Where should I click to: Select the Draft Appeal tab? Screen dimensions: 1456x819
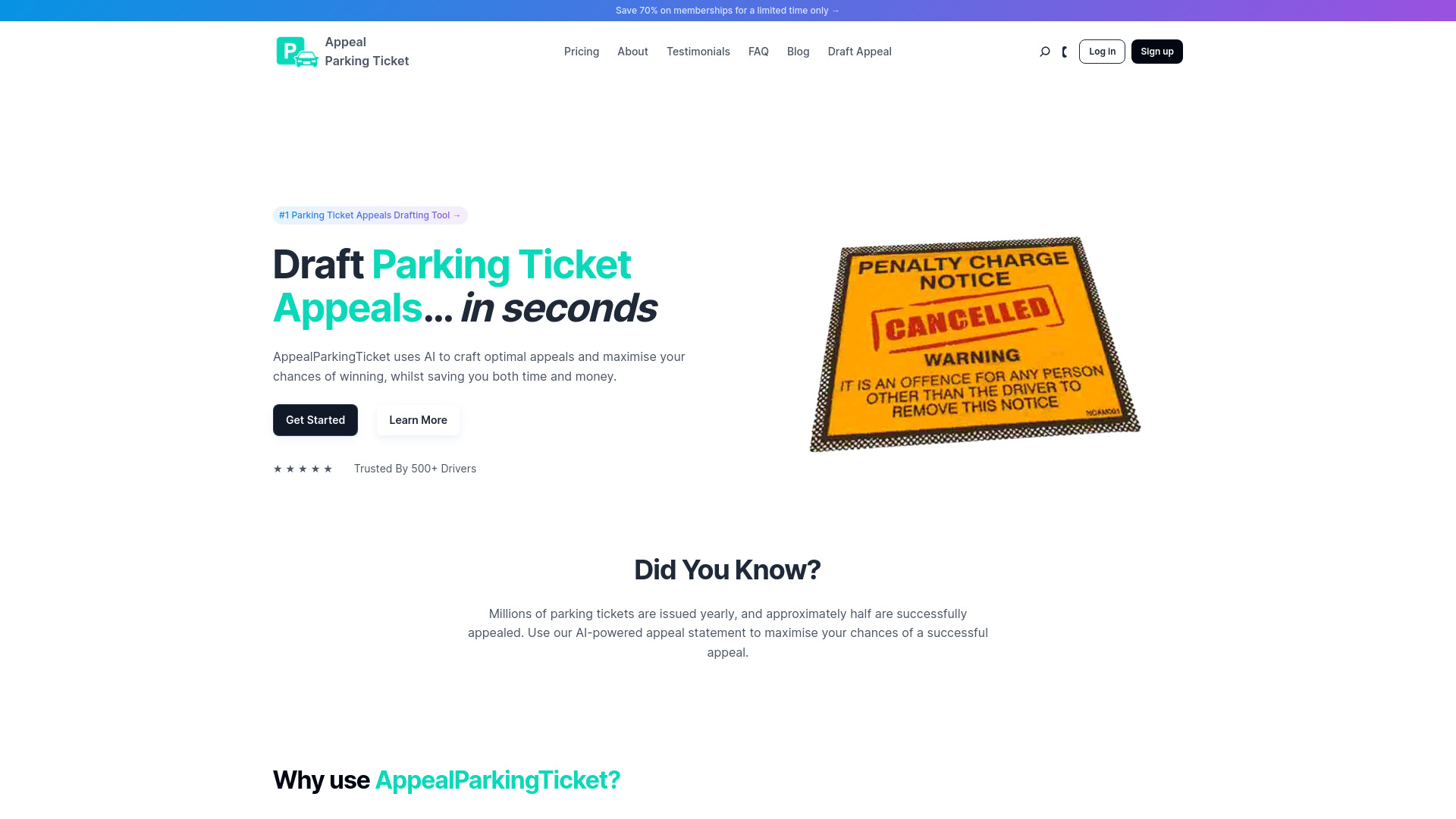tap(859, 51)
